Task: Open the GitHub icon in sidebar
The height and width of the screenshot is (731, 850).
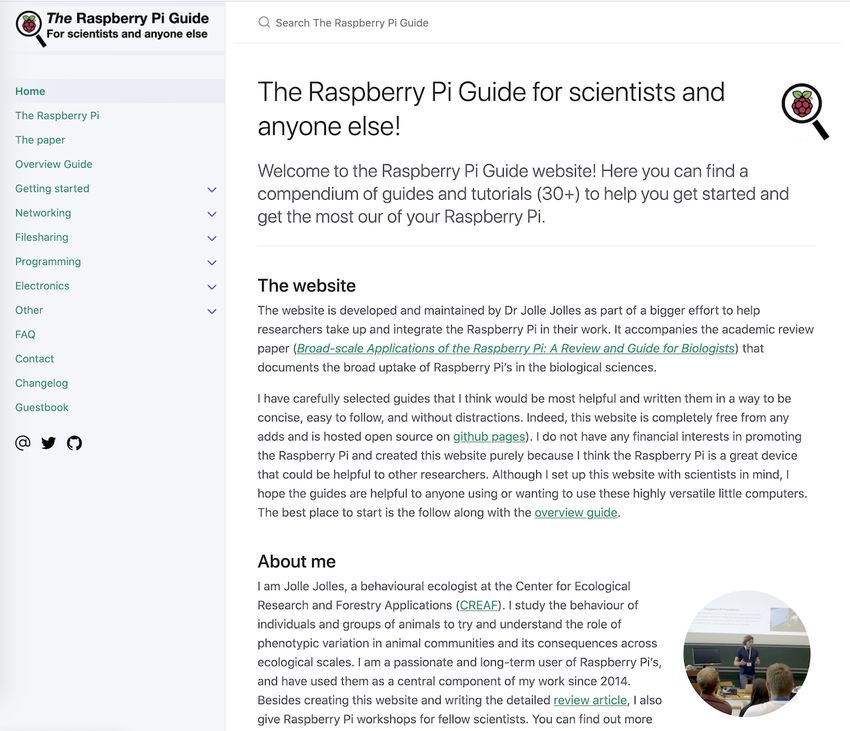Action: [74, 443]
